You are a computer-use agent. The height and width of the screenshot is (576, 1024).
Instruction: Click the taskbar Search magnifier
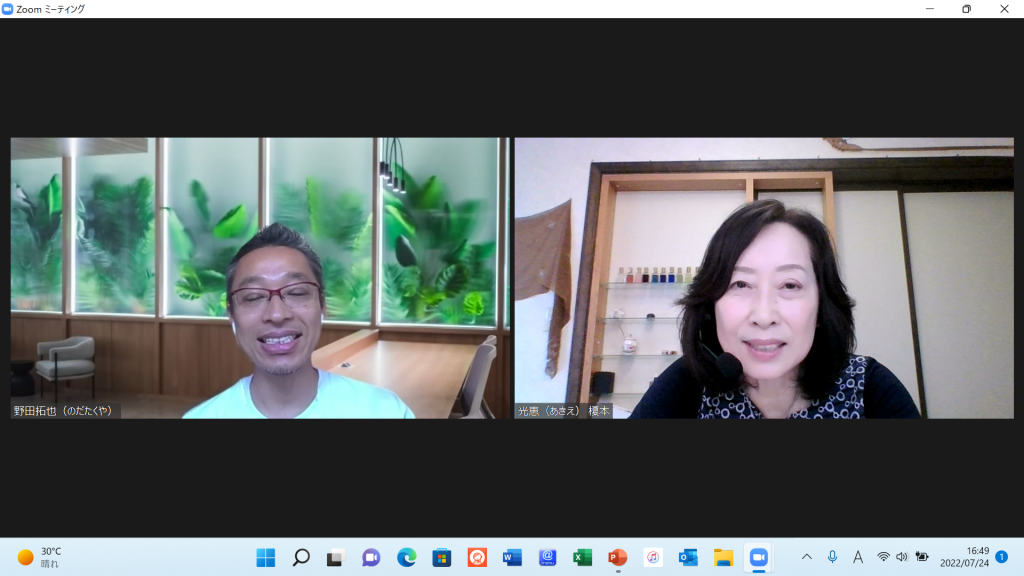pyautogui.click(x=301, y=557)
